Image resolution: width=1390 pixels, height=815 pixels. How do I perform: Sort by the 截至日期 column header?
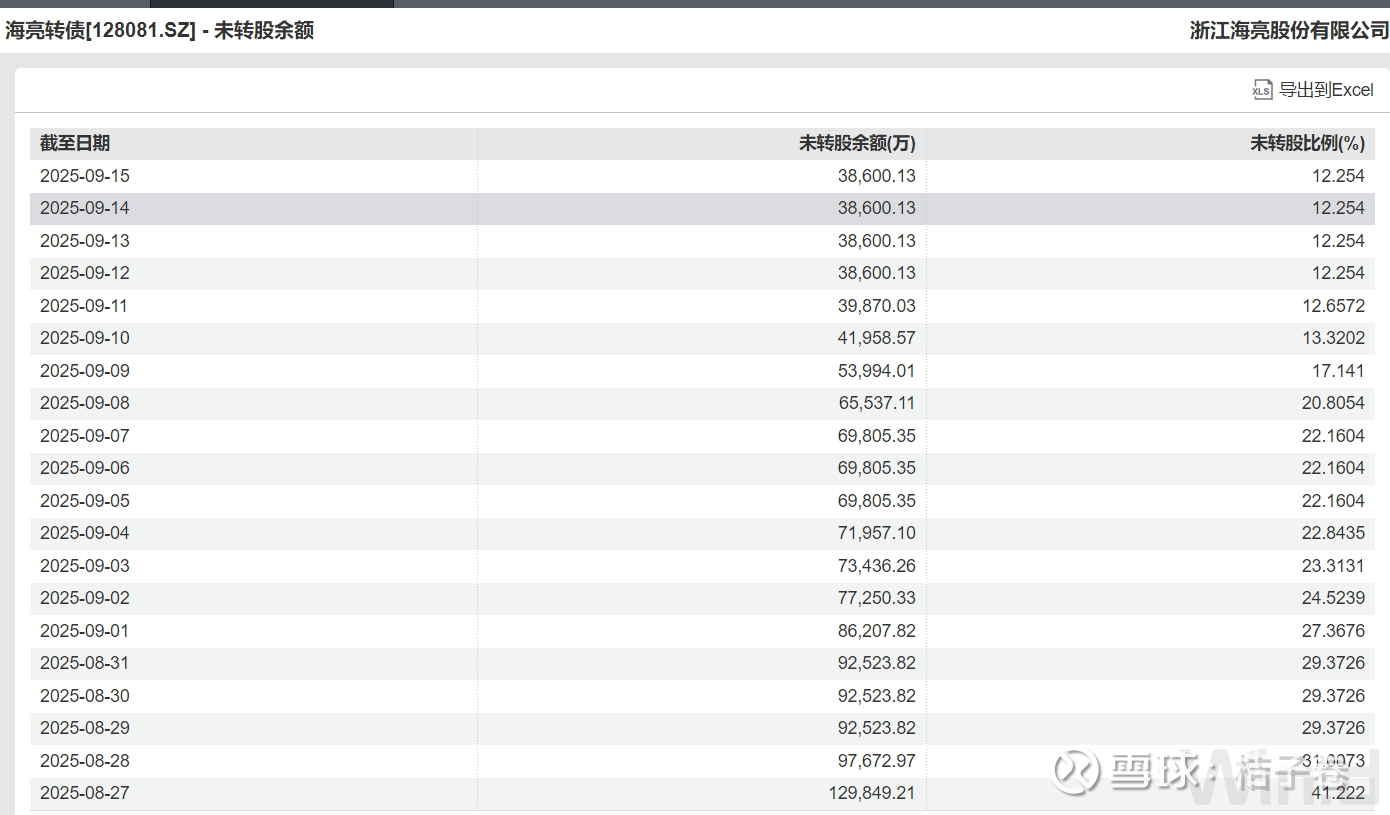75,143
